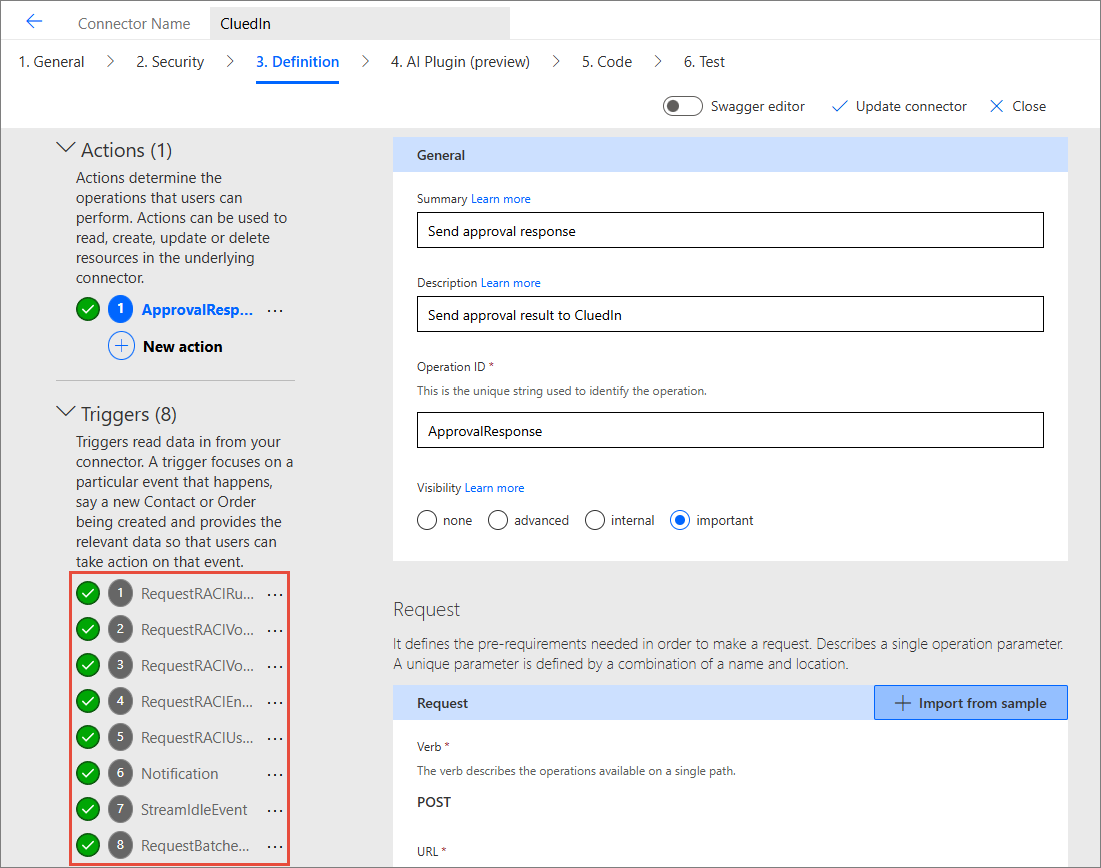The height and width of the screenshot is (868, 1101).
Task: Open ellipsis menu for RequestRACIUs trigger
Action: [x=275, y=739]
